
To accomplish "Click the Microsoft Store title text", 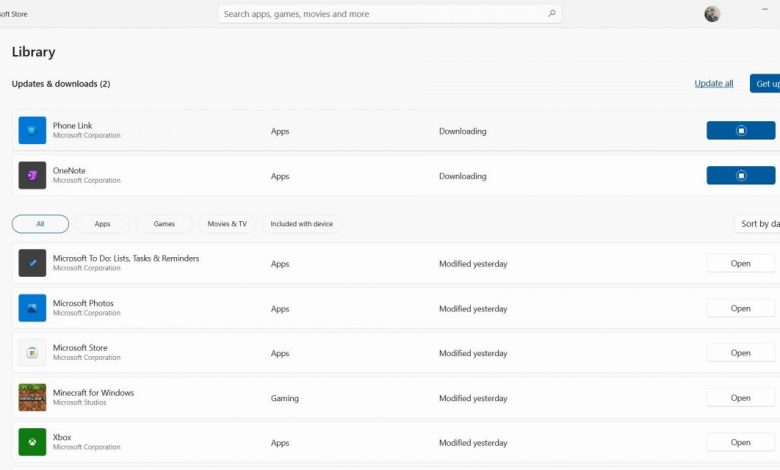I will 80,348.
